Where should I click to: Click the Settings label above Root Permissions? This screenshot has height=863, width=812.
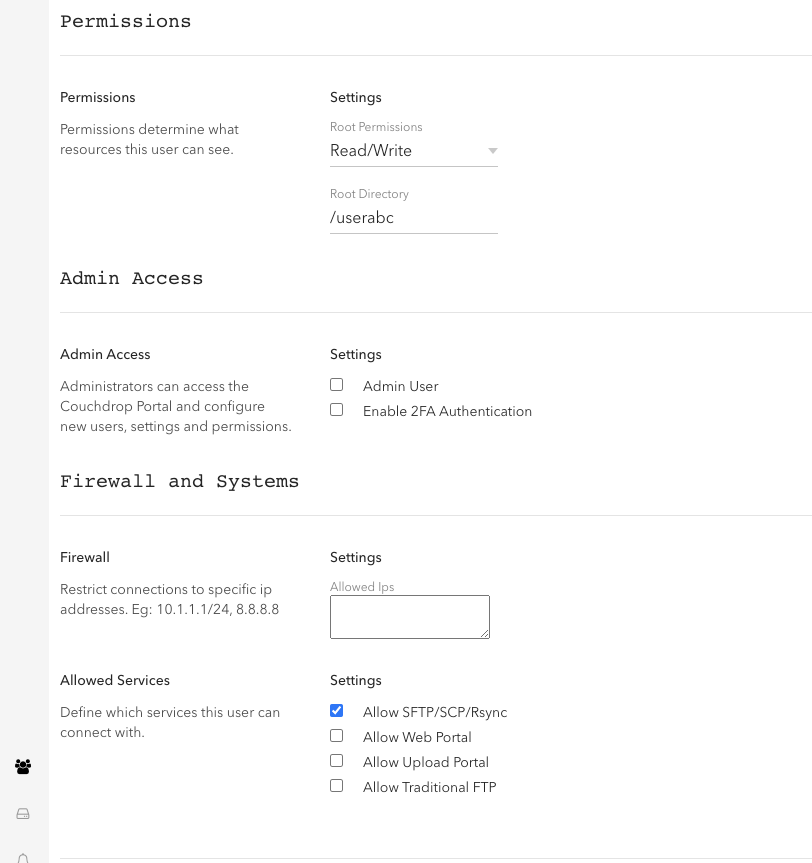356,97
